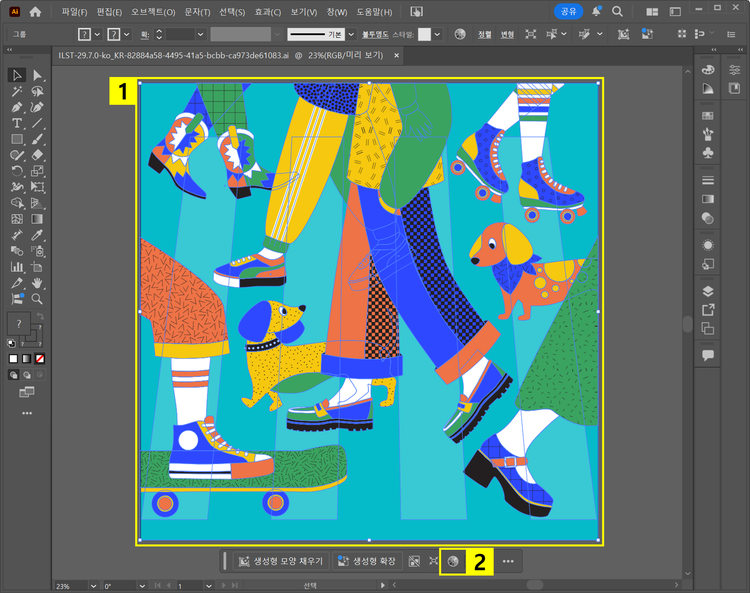Open the 효과(C) menu
Screen dimensions: 750x593
[x=267, y=12]
